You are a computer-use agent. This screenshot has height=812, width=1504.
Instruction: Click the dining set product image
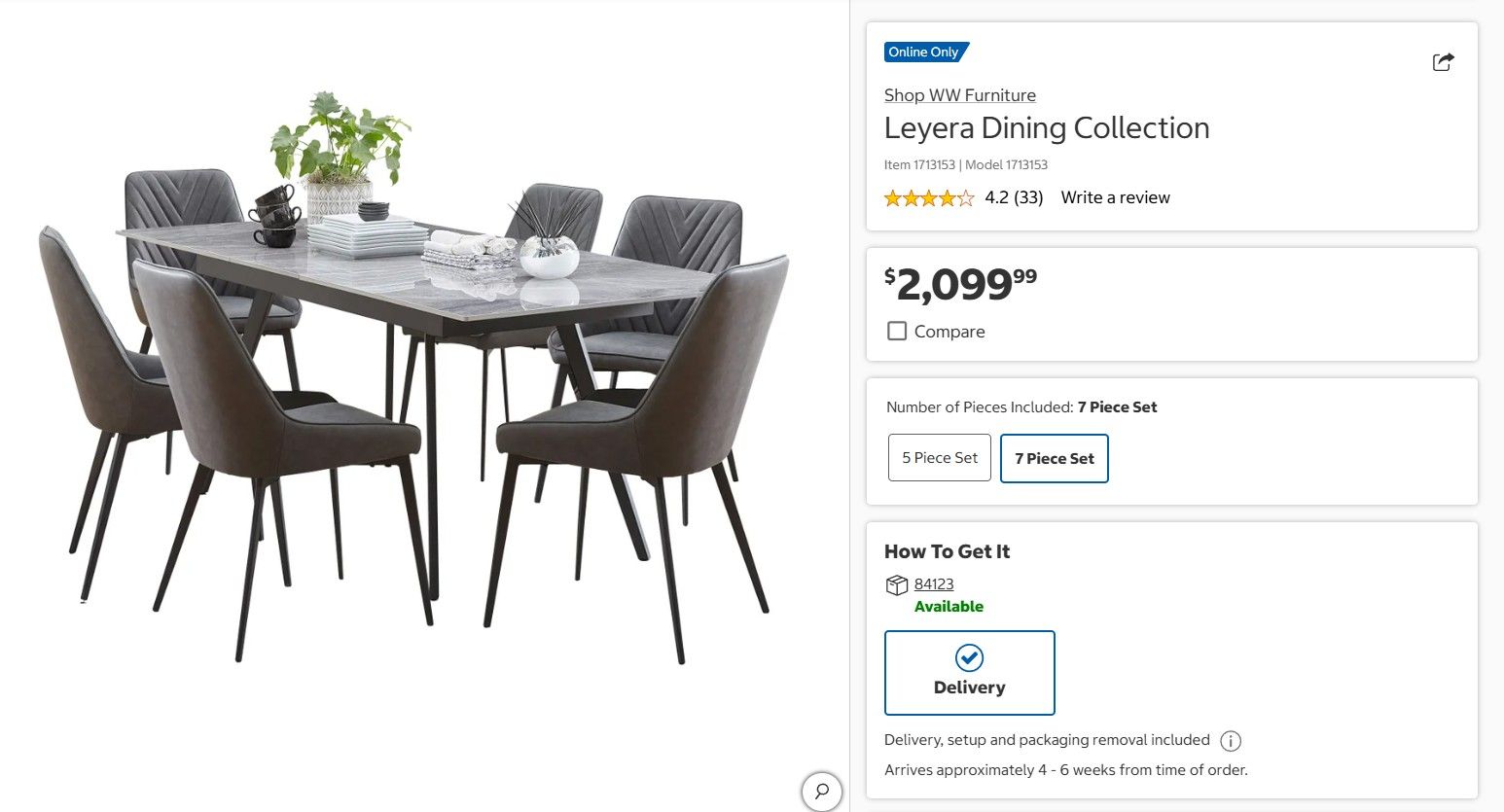[413, 377]
